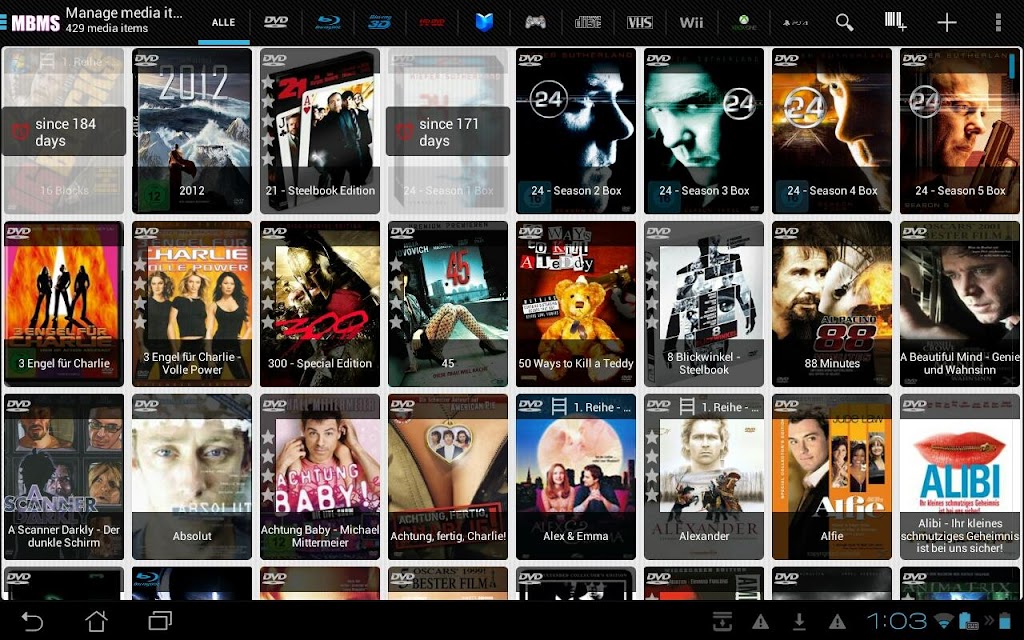Add a new media item with plus
This screenshot has height=640, width=1024.
(946, 22)
